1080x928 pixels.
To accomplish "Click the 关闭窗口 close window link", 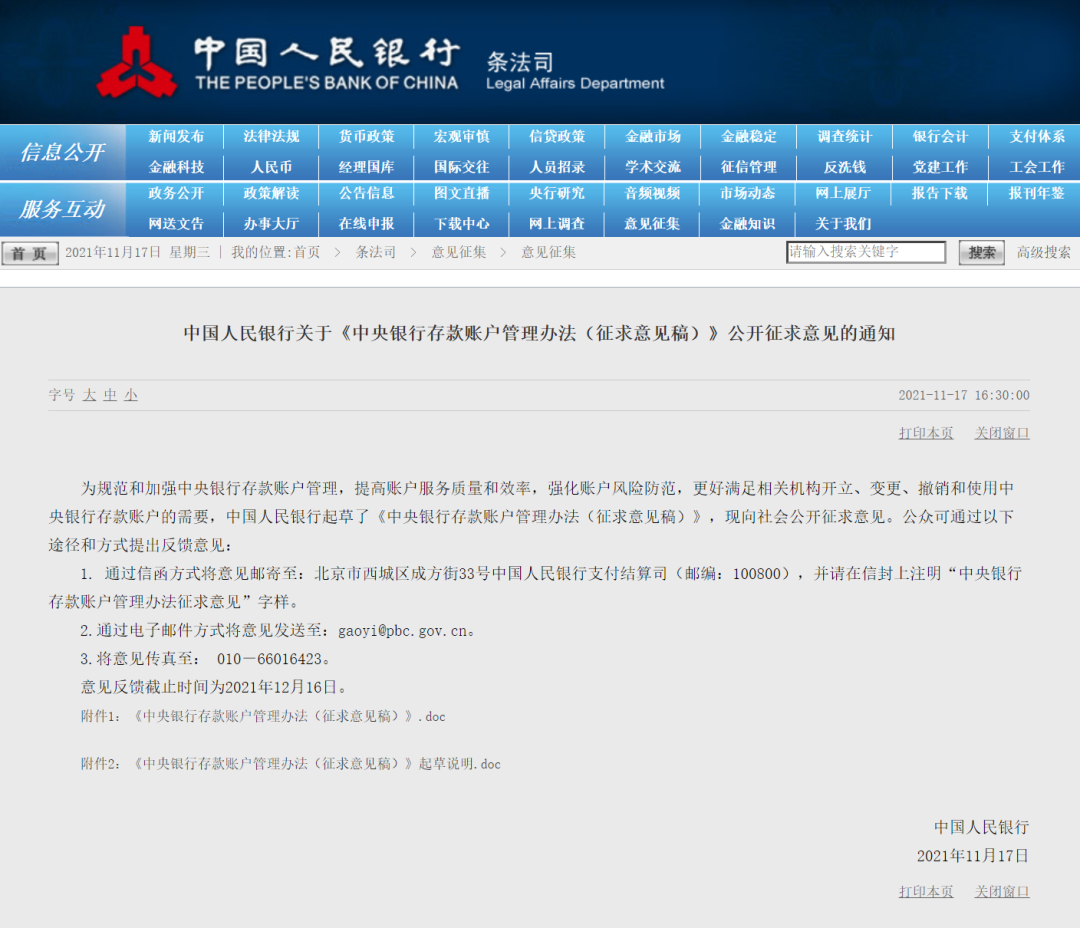I will coord(1001,433).
